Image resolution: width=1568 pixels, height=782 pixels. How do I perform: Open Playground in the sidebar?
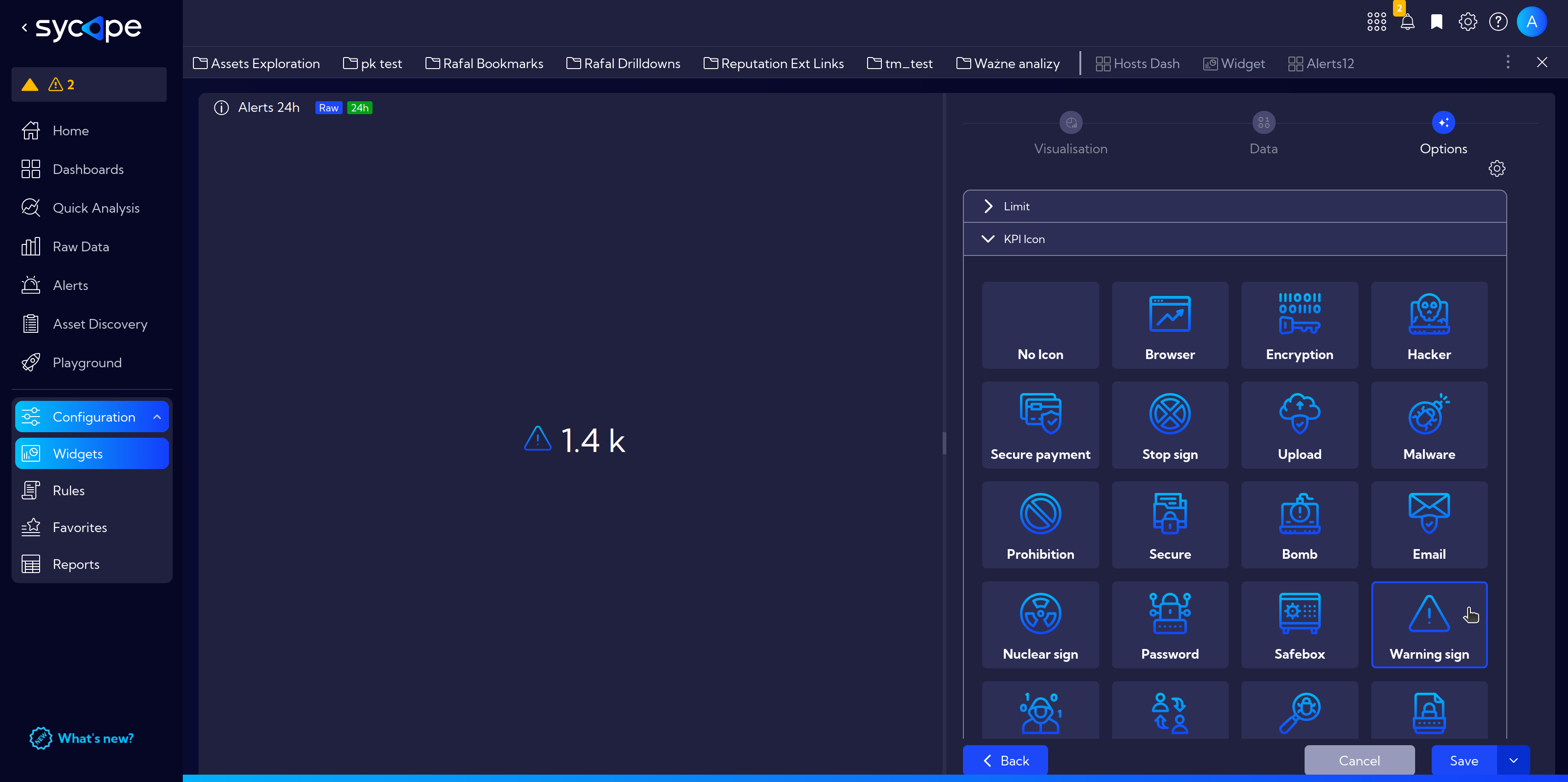[x=88, y=363]
